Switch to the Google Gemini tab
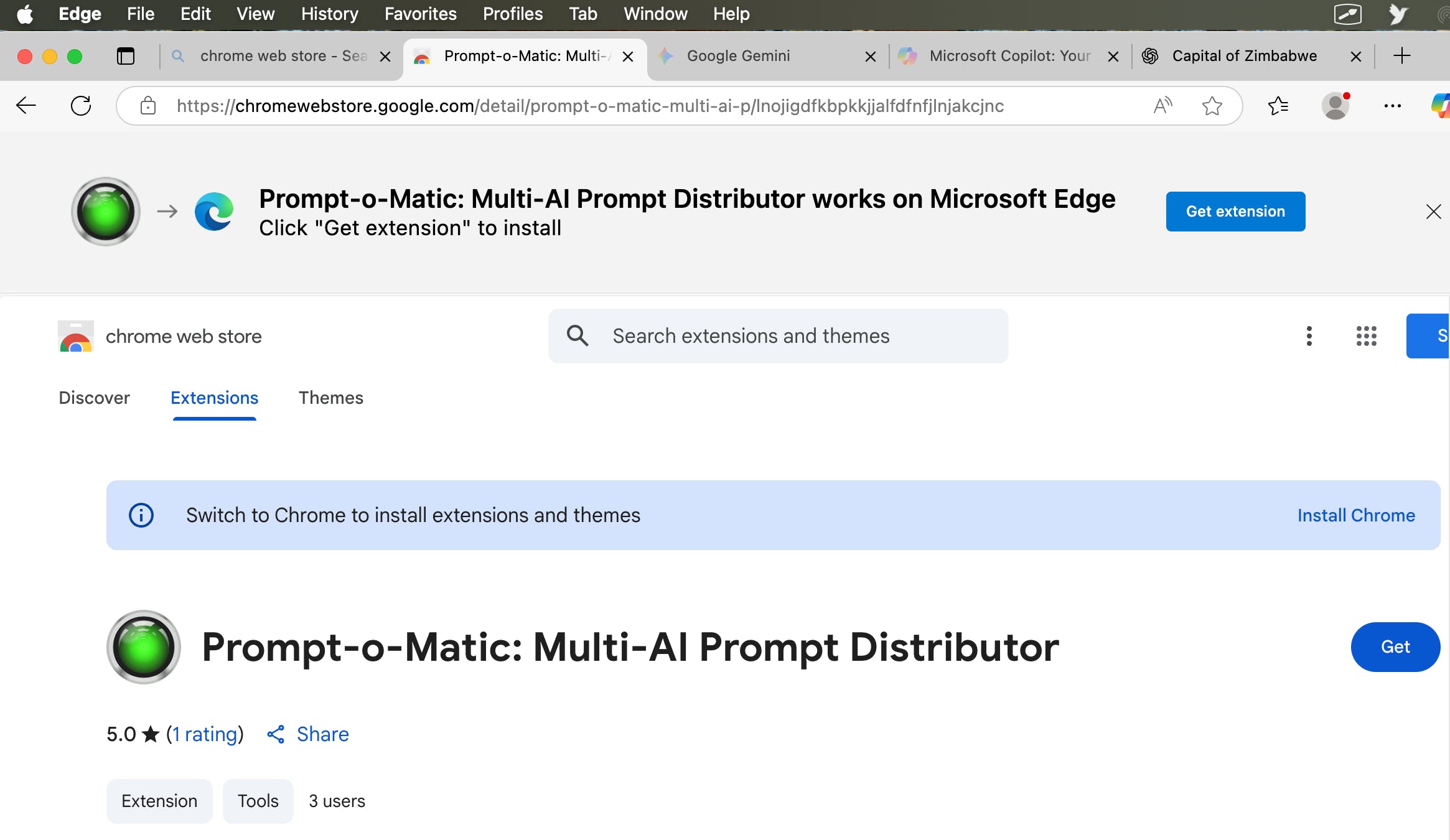Screen dimensions: 1450x840 [x=738, y=56]
